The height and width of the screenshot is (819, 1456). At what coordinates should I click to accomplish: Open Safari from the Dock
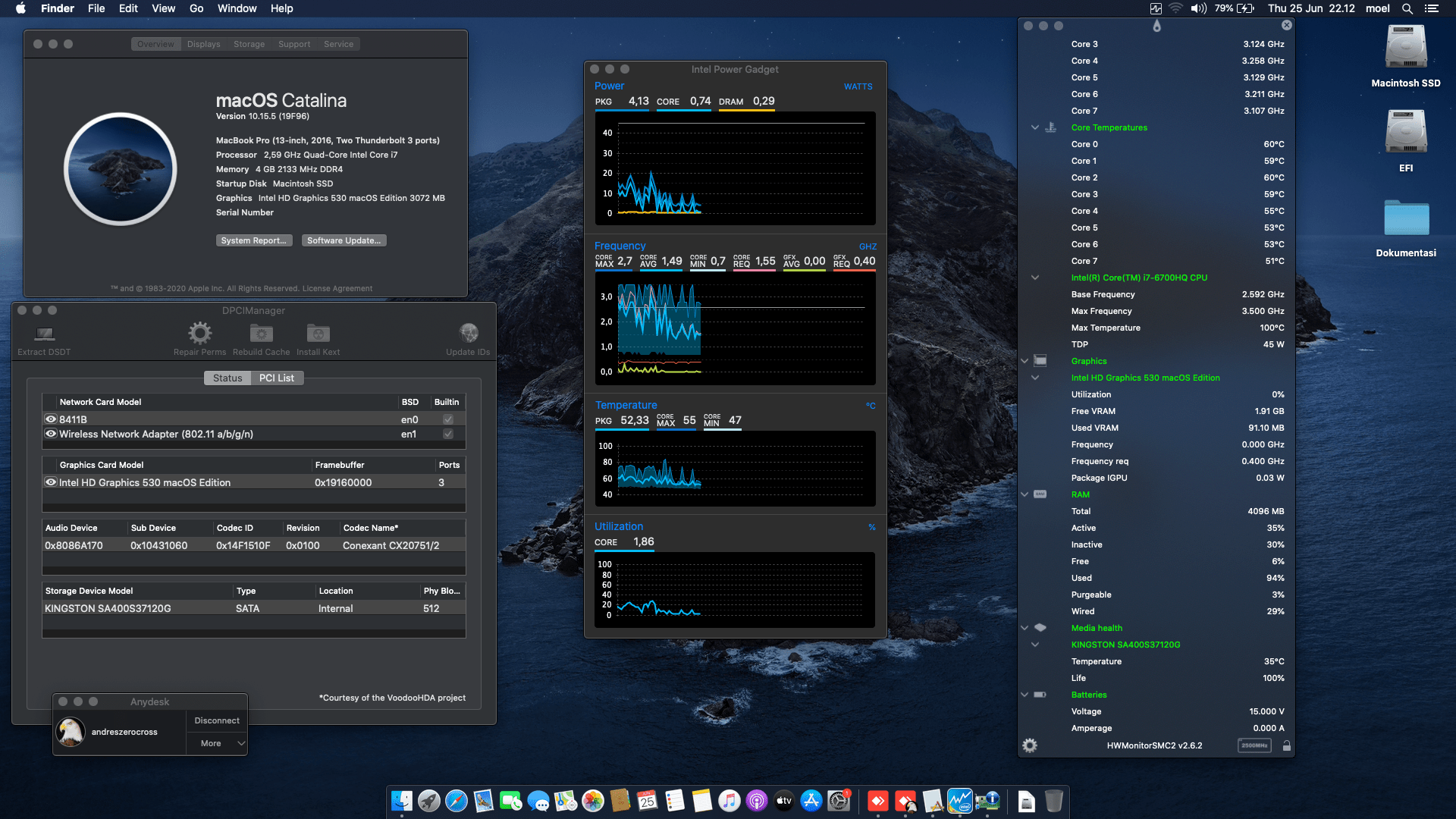pos(457,801)
